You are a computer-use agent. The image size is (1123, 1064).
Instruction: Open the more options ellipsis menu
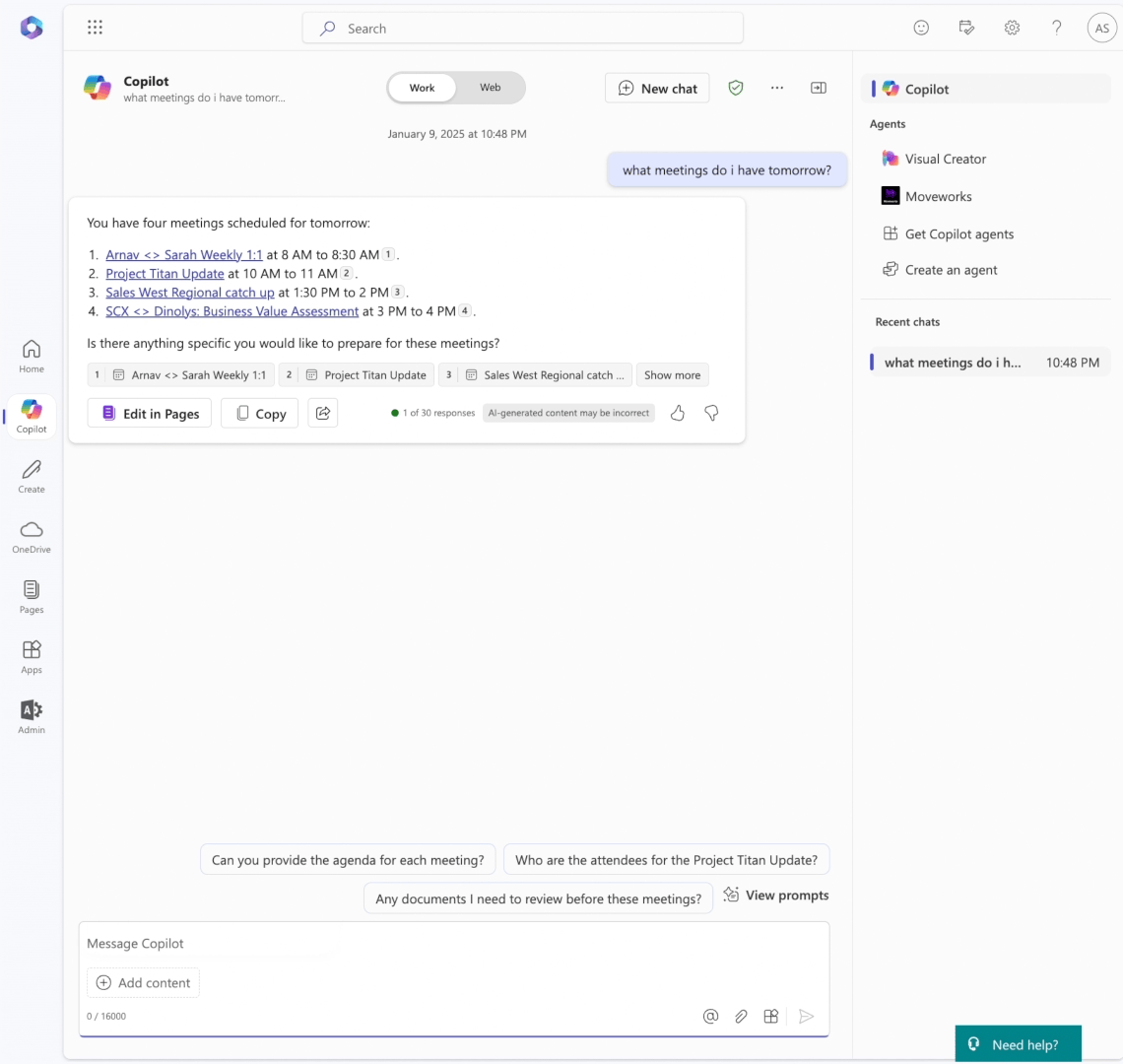[777, 88]
